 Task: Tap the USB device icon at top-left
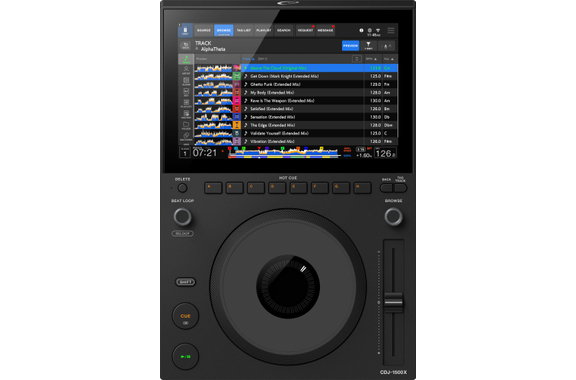click(x=185, y=31)
